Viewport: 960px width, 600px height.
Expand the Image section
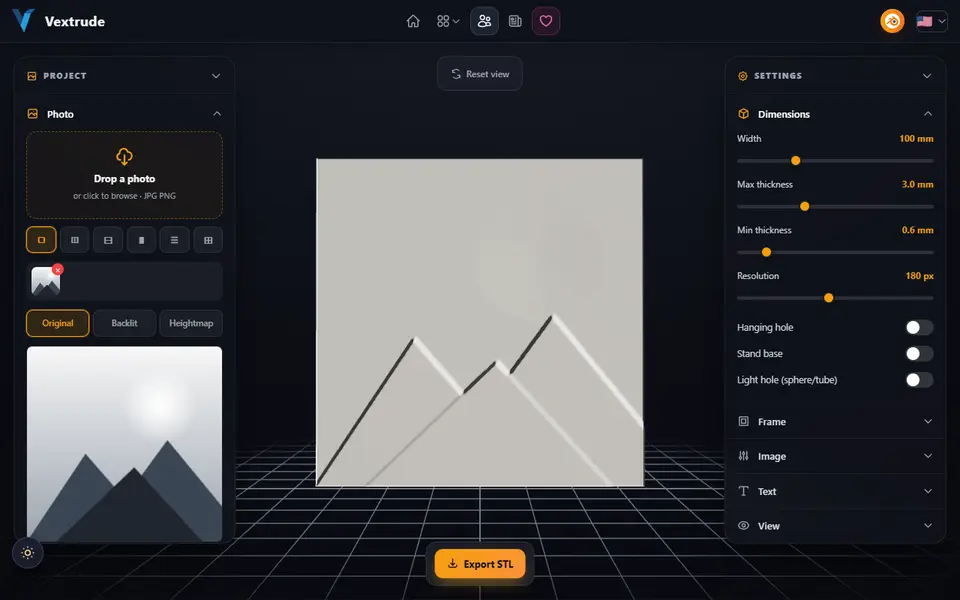835,456
